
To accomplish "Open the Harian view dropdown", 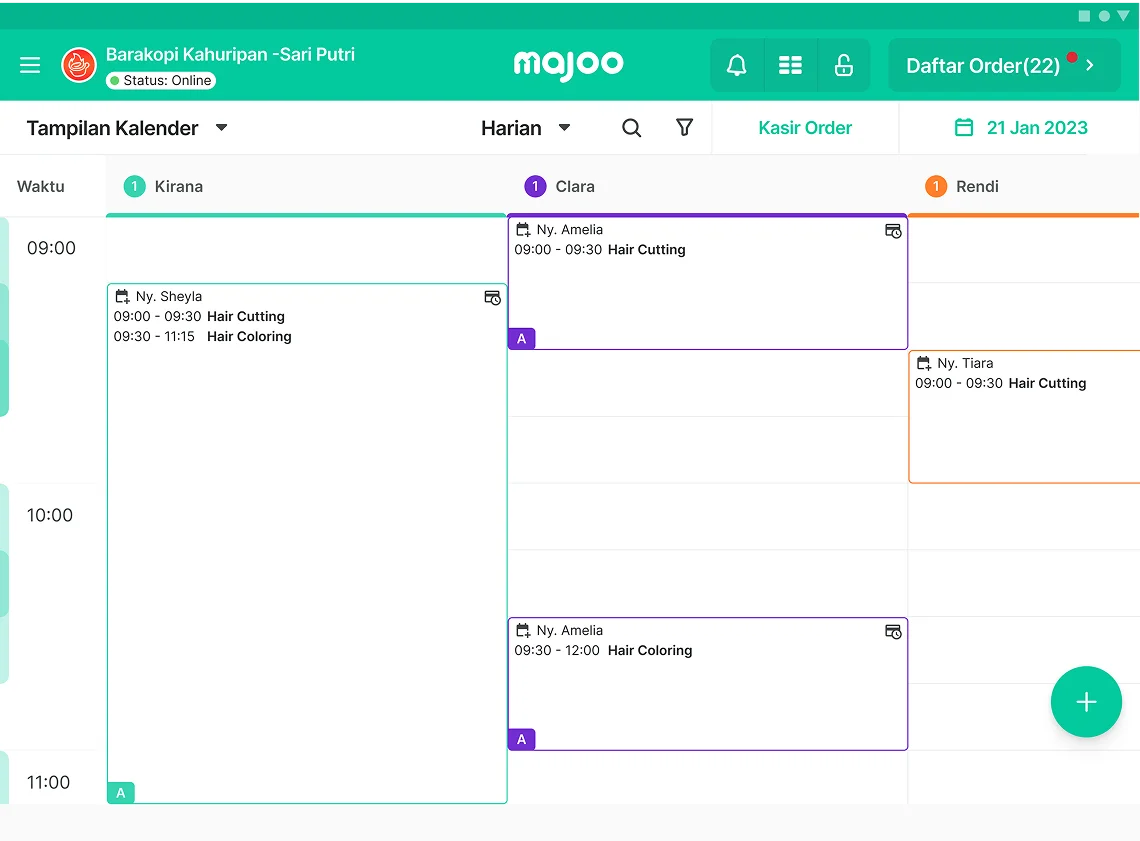I will click(x=564, y=128).
